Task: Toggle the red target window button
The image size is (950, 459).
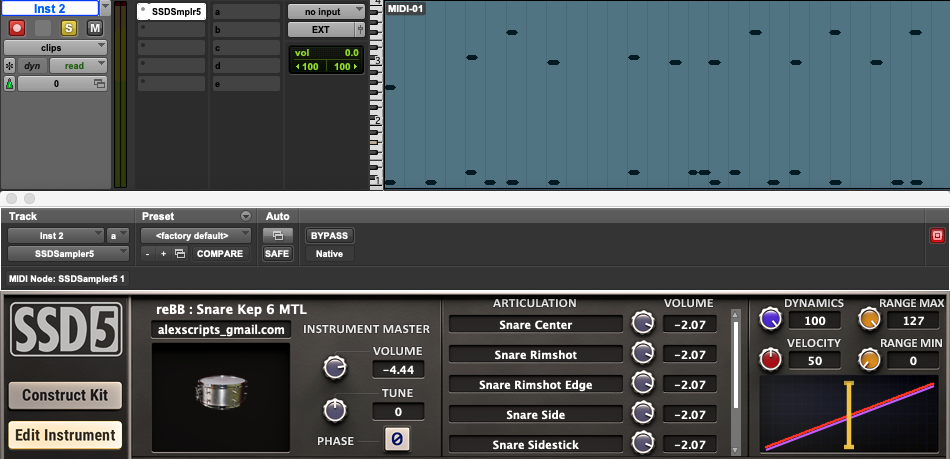Action: pyautogui.click(x=937, y=236)
